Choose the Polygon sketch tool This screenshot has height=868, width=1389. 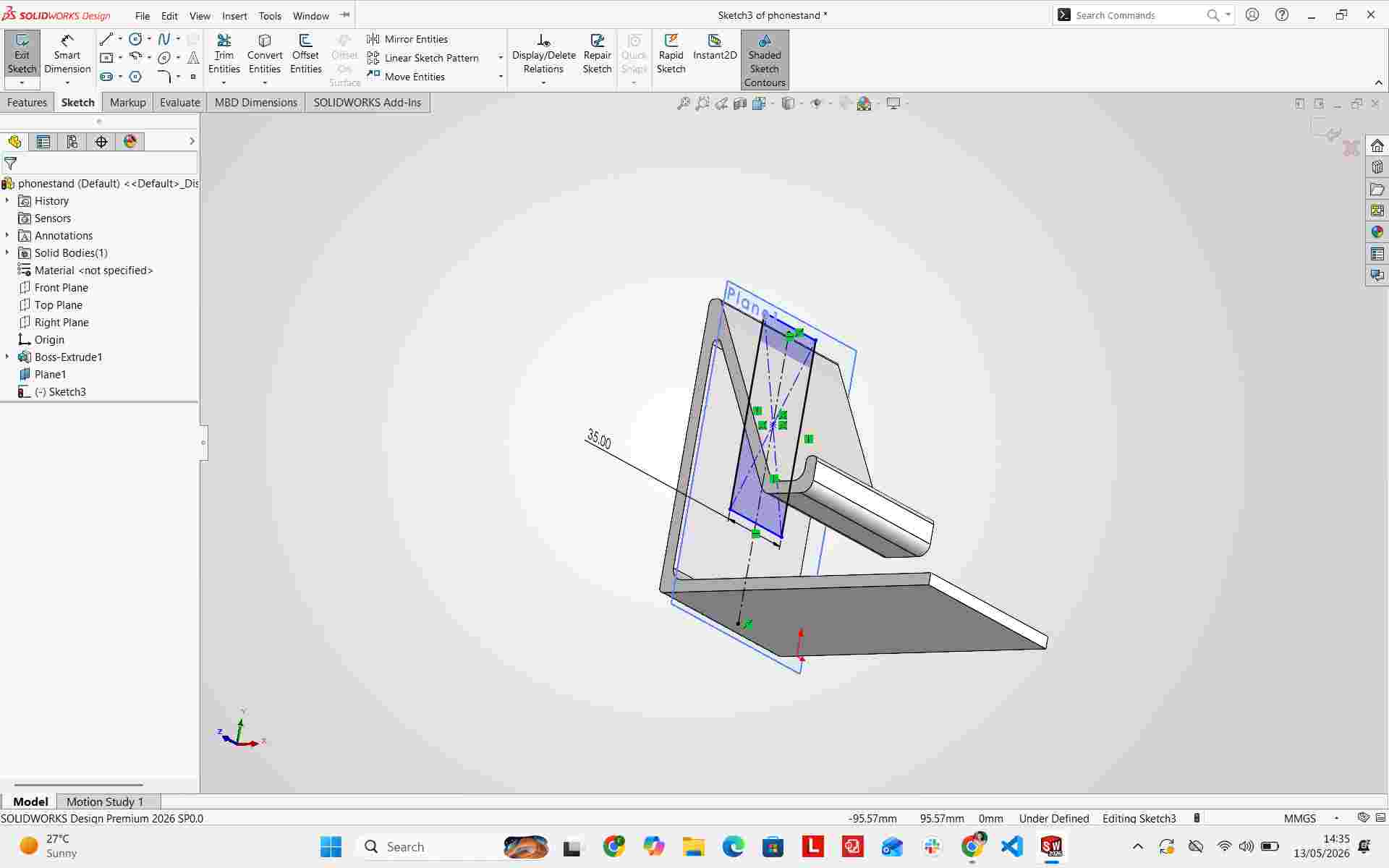pos(135,77)
